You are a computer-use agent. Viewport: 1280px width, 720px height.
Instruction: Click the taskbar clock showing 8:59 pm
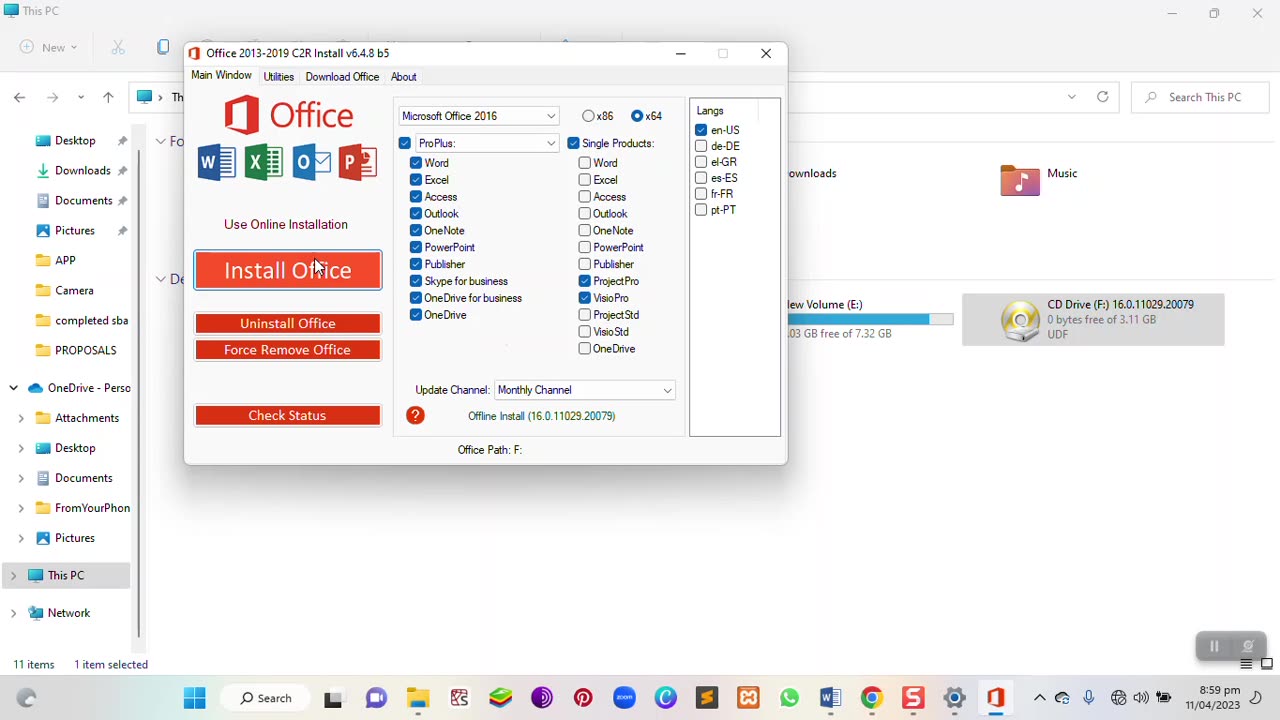(x=1212, y=698)
